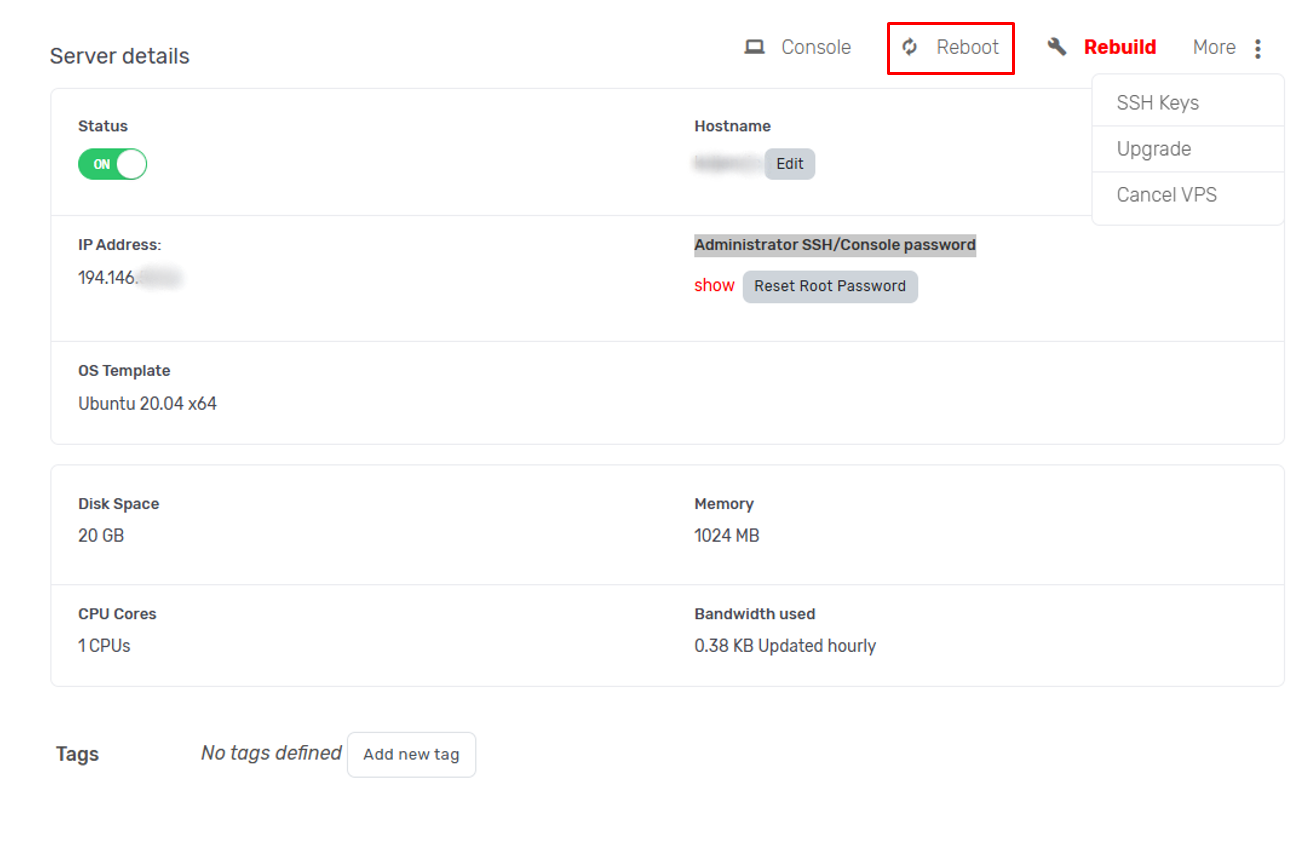Toggle the server Status ON switch
1315x841 pixels.
112,164
